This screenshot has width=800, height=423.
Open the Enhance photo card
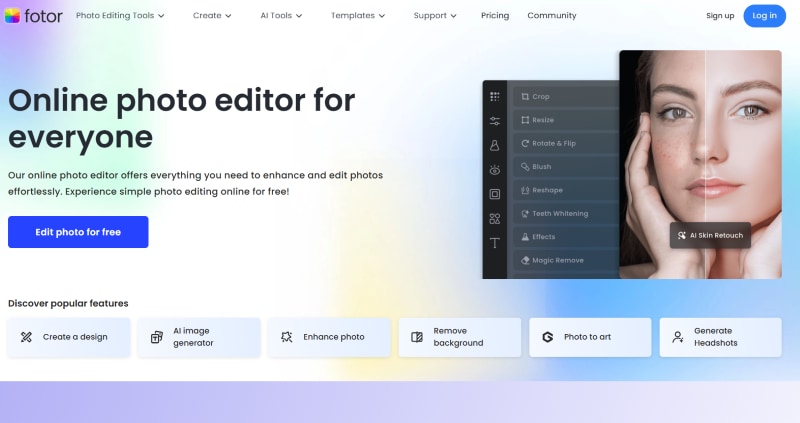click(329, 337)
